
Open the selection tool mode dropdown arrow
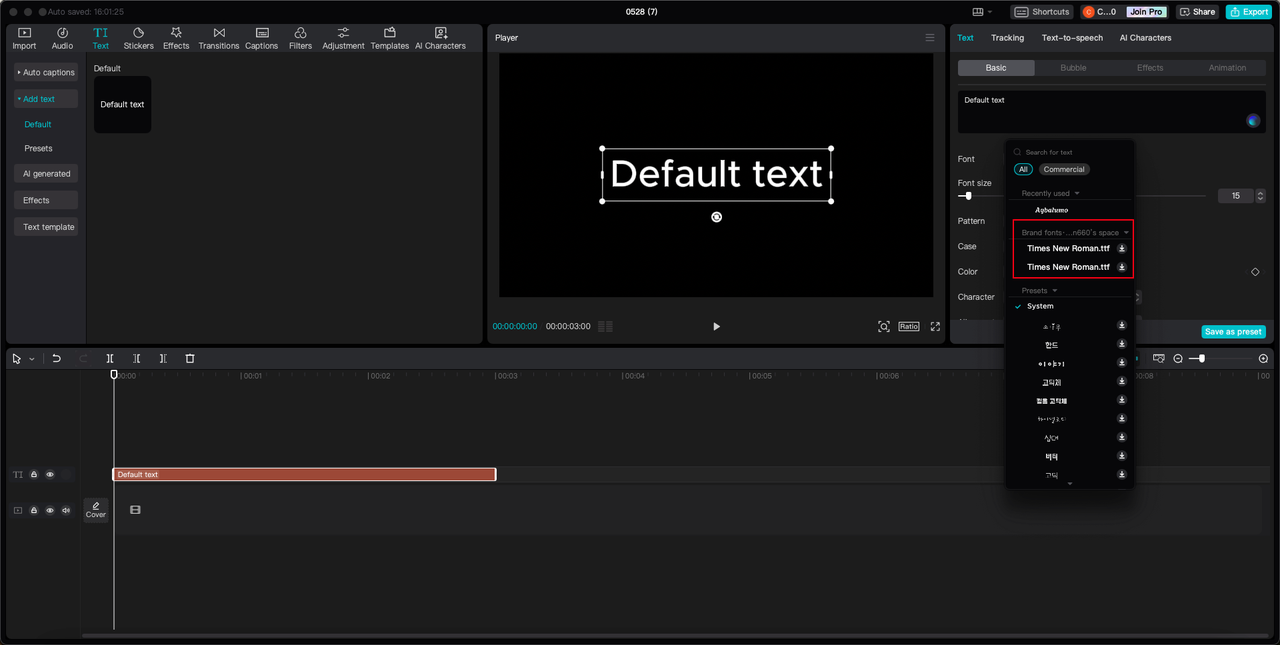coord(31,359)
